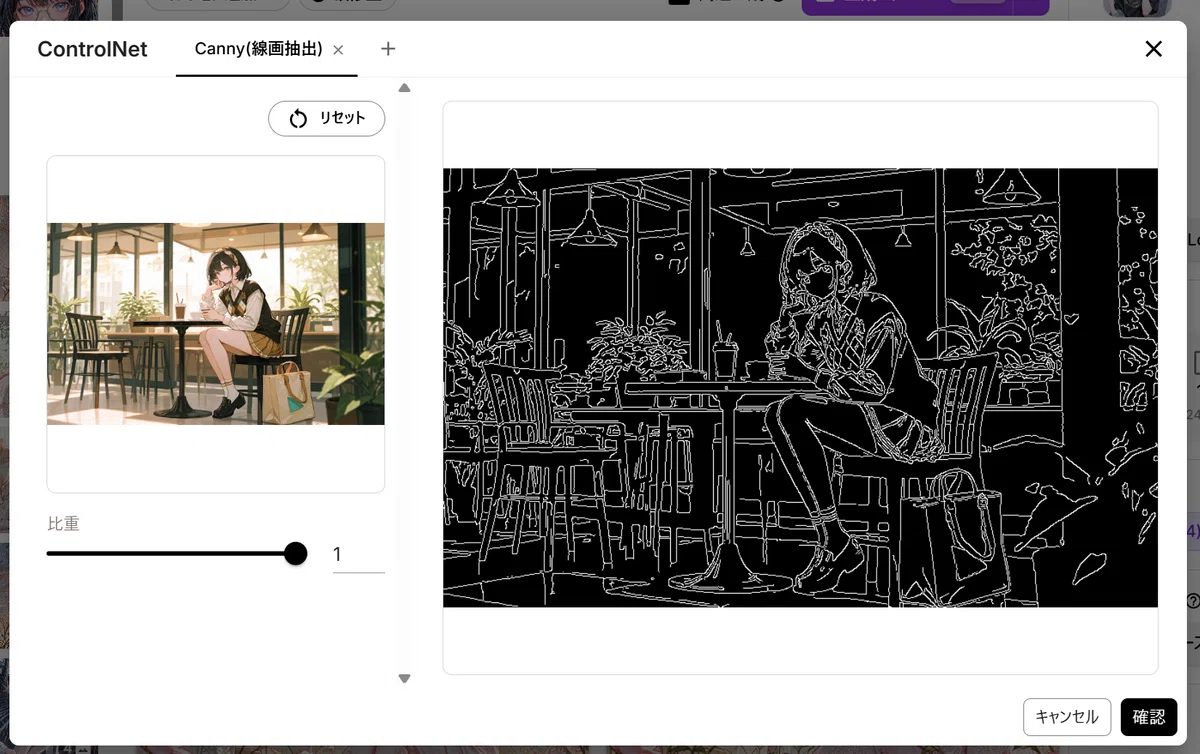
Task: Close the ControlNet dialog with the X
Action: [x=1153, y=49]
